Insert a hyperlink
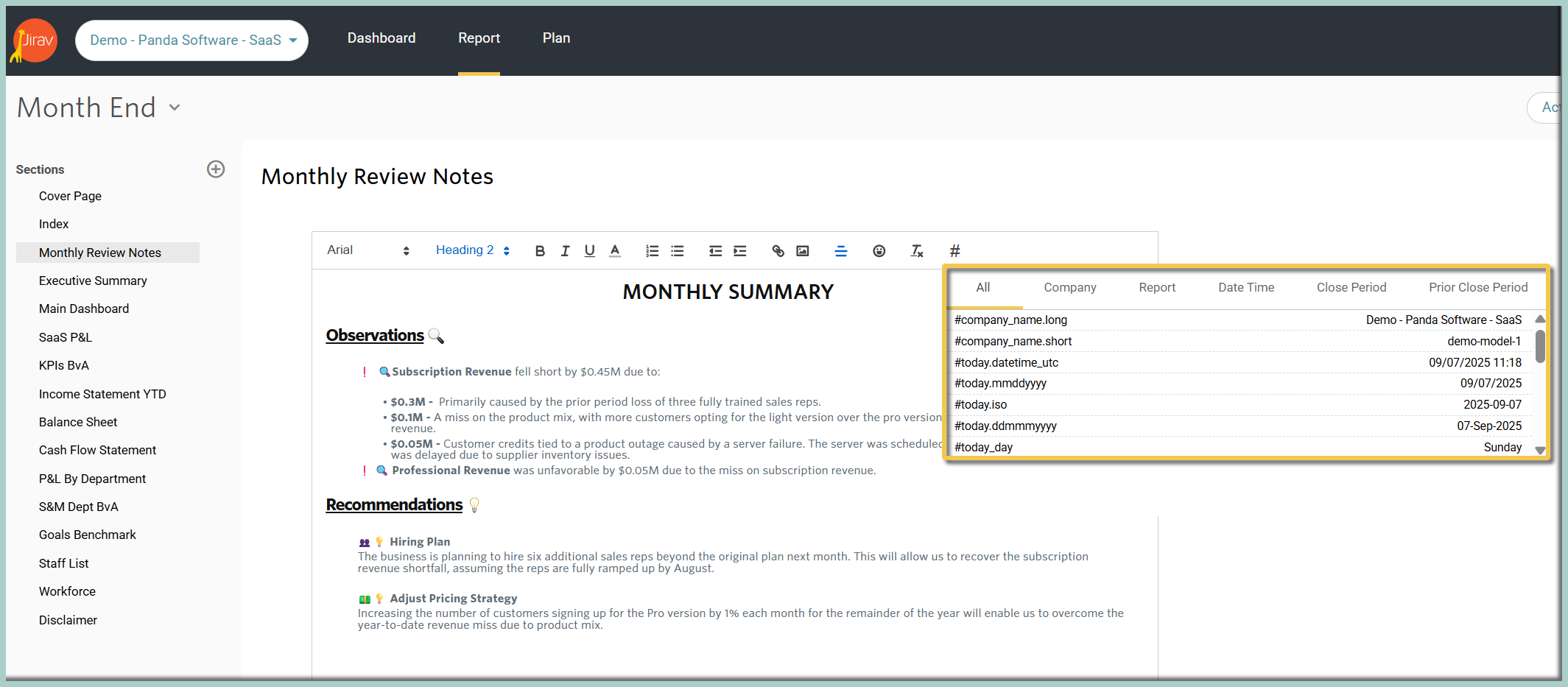The height and width of the screenshot is (687, 1568). coord(778,251)
